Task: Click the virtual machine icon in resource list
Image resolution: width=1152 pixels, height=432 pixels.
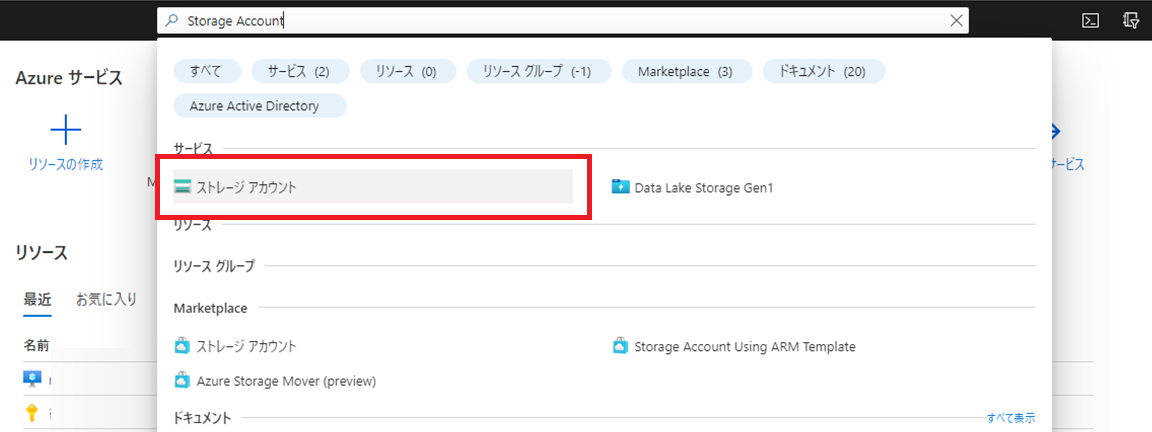Action: [x=32, y=379]
